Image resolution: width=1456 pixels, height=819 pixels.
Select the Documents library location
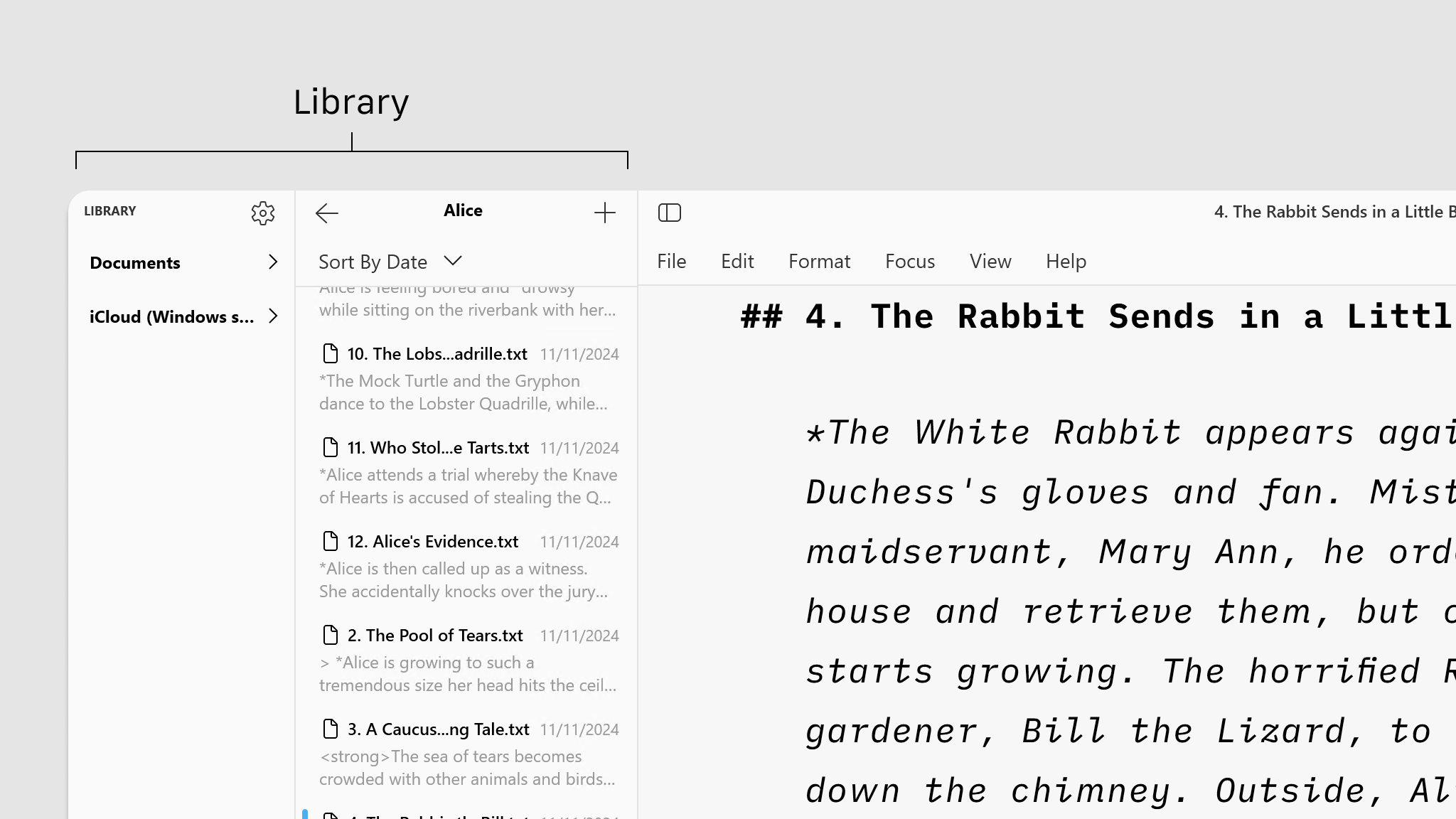pyautogui.click(x=135, y=263)
